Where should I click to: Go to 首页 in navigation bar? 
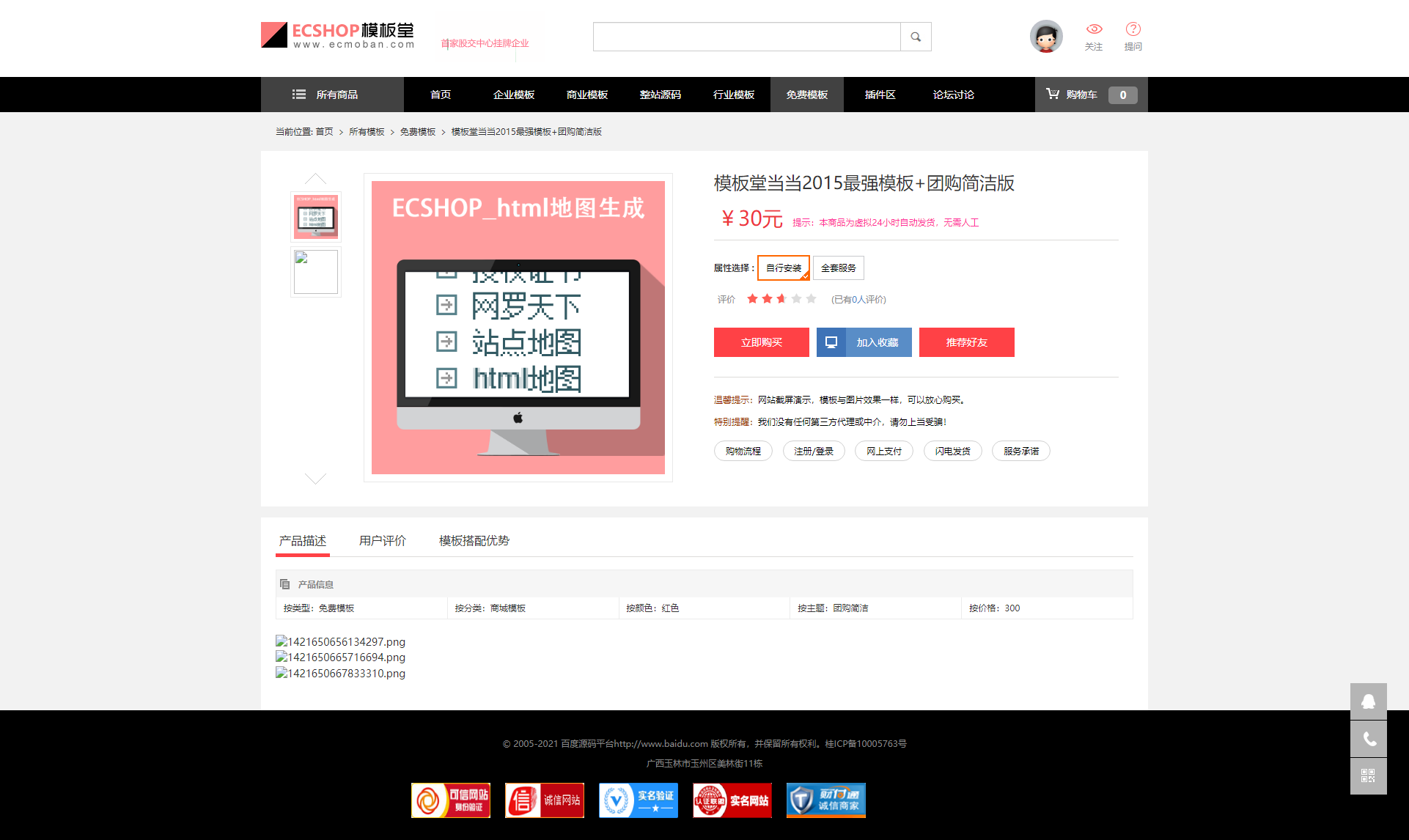click(x=441, y=95)
